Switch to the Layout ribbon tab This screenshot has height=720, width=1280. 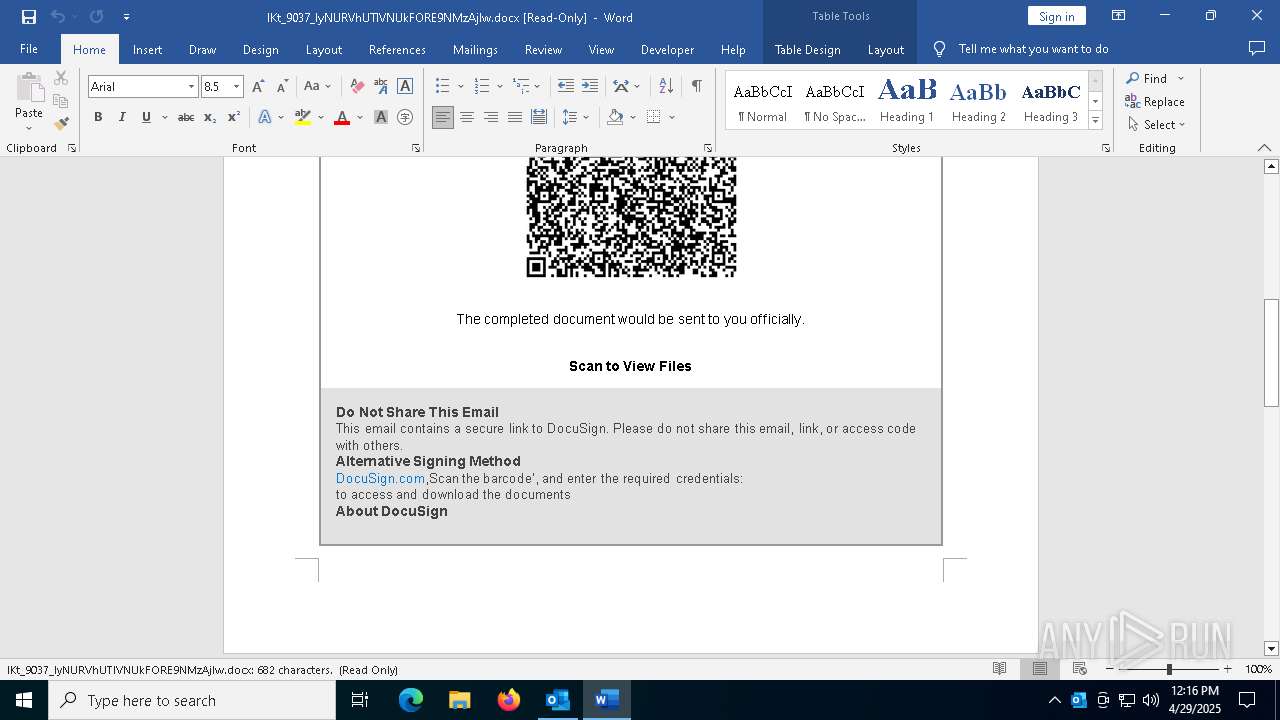[x=324, y=49]
